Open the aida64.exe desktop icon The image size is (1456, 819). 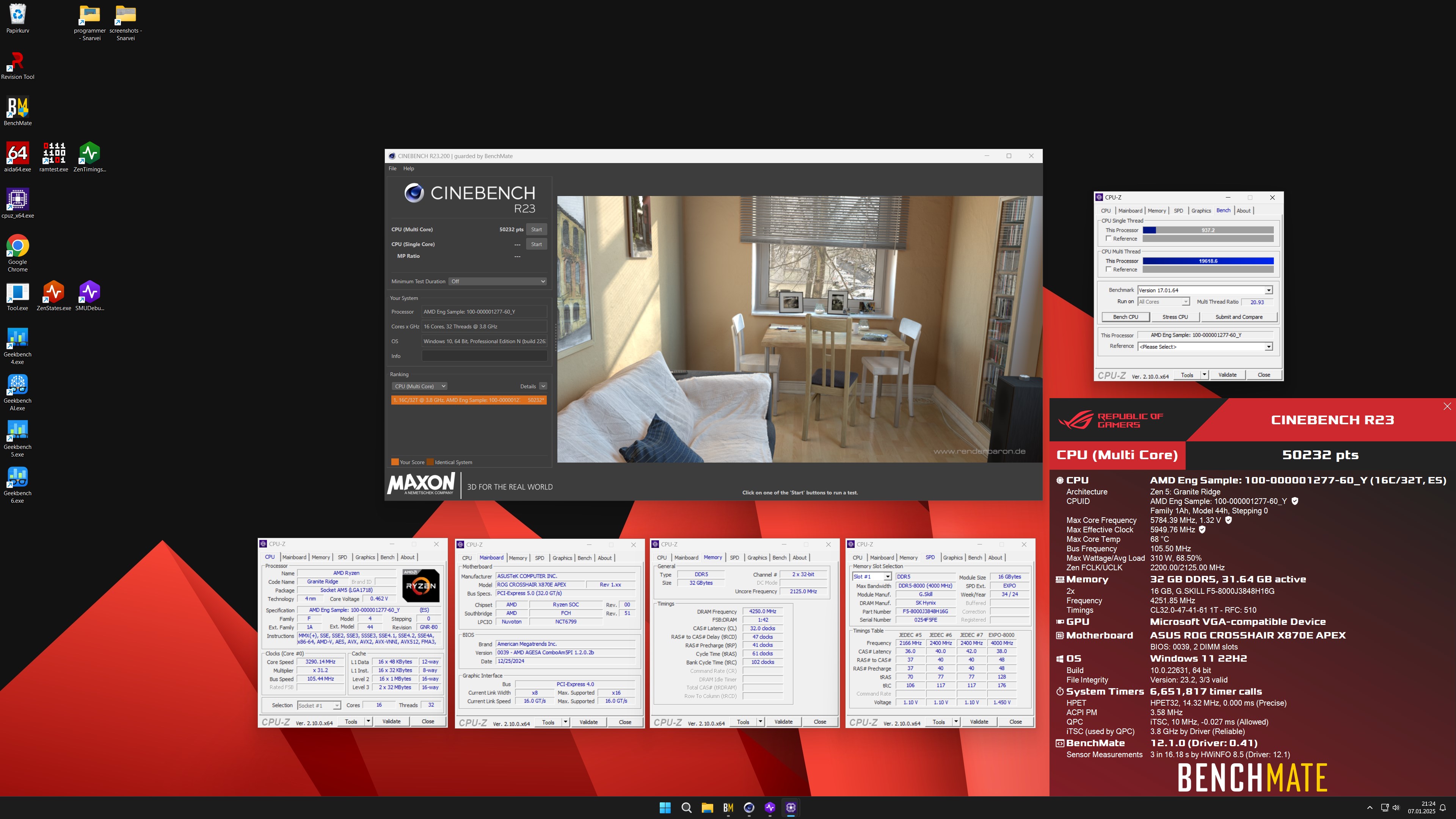coord(17,158)
